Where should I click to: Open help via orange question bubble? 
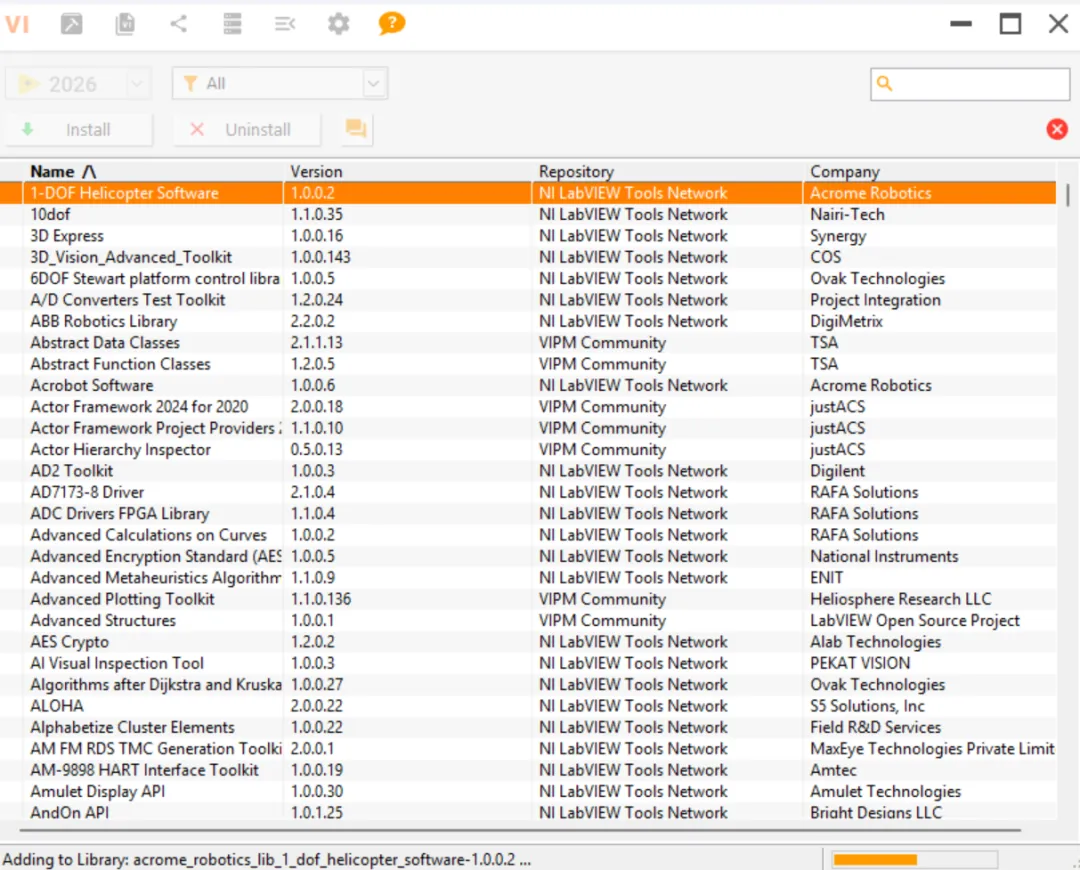[x=392, y=23]
